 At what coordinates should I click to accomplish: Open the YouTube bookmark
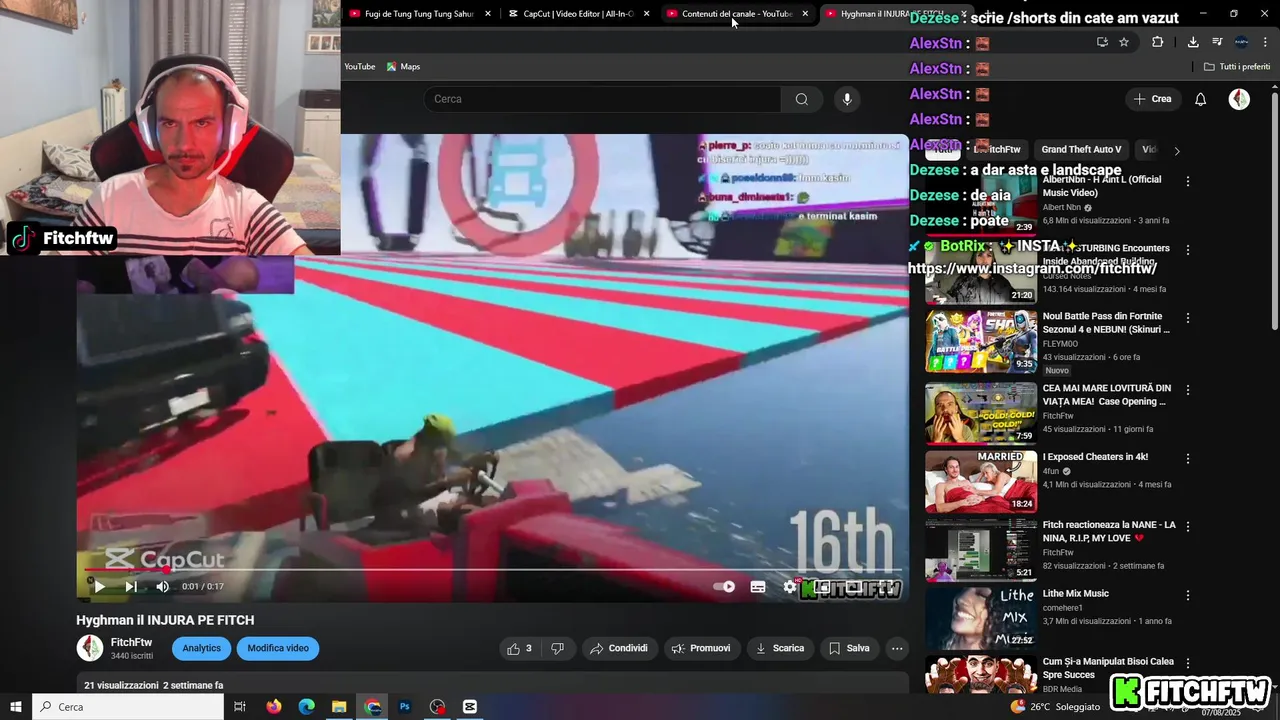click(360, 67)
